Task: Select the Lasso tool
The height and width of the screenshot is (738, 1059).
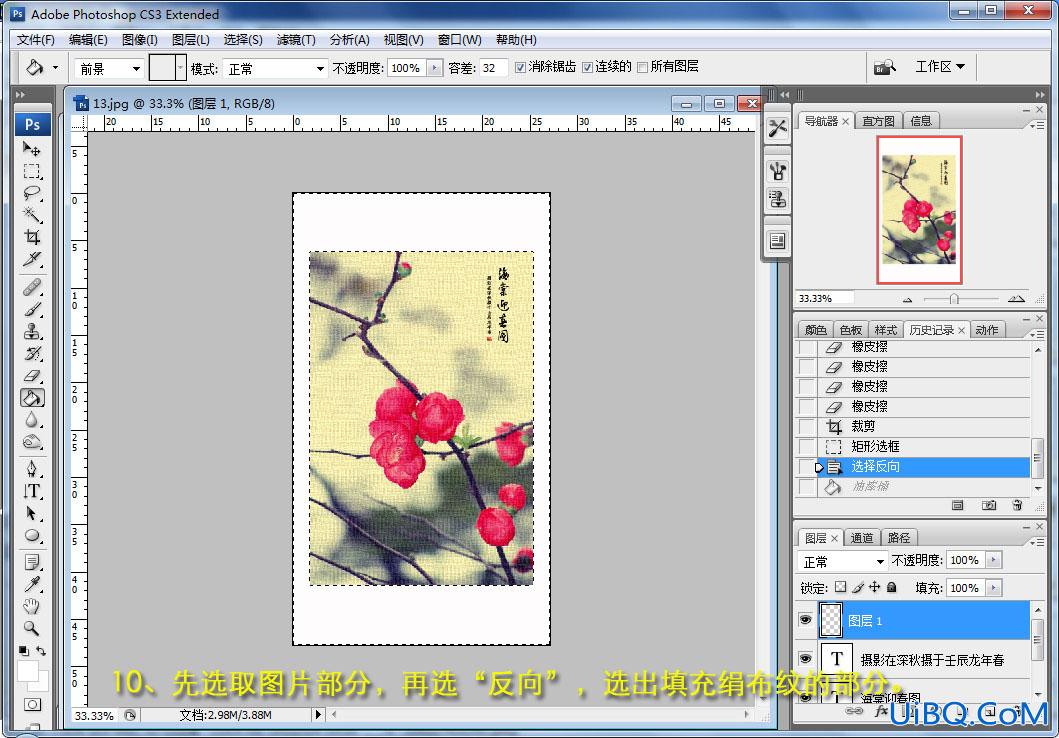Action: [32, 193]
